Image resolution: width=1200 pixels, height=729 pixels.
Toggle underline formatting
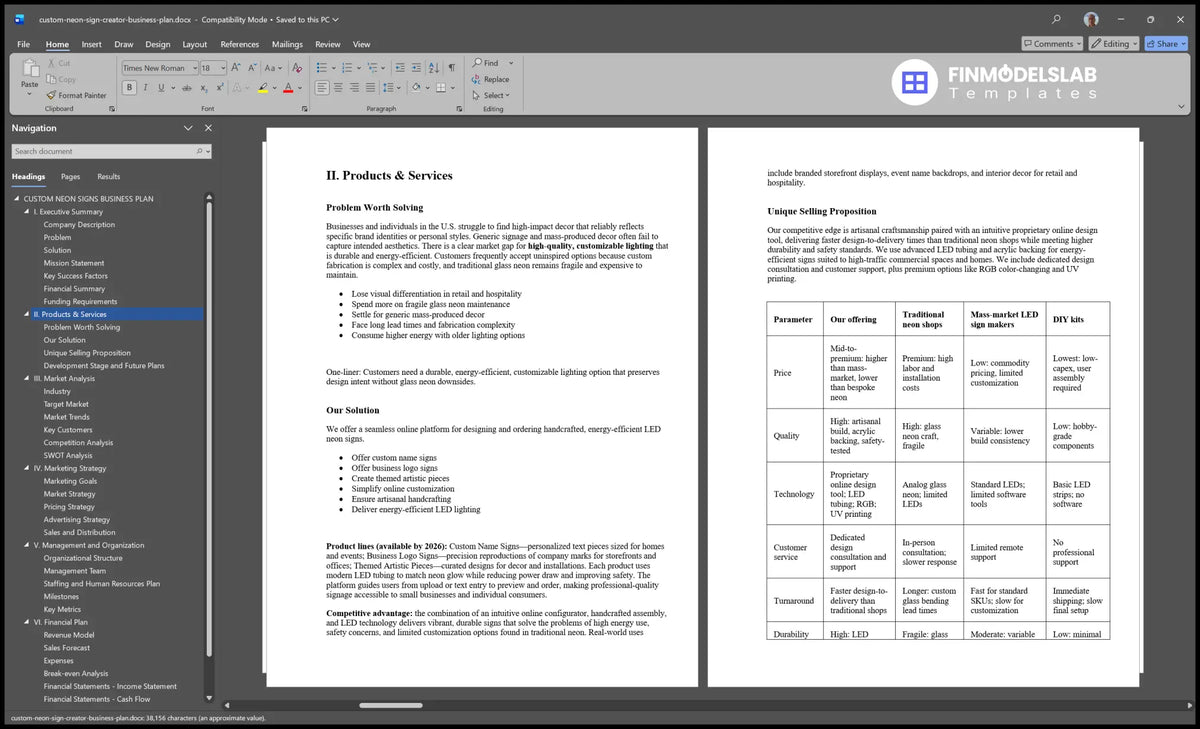point(162,88)
